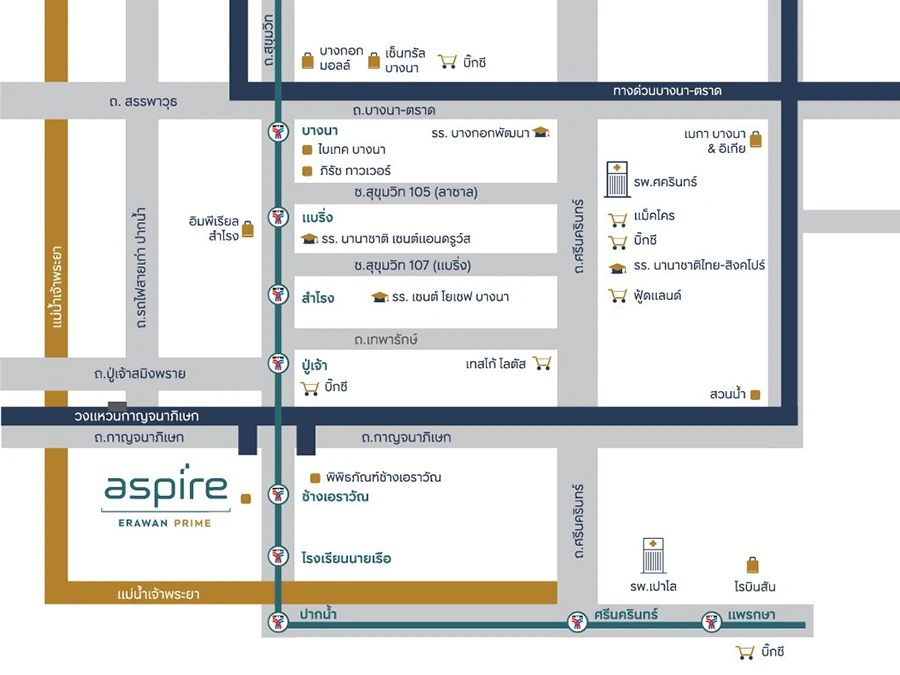Select the แบริ่ง station marker icon
The width and height of the screenshot is (900, 675).
coord(278,217)
